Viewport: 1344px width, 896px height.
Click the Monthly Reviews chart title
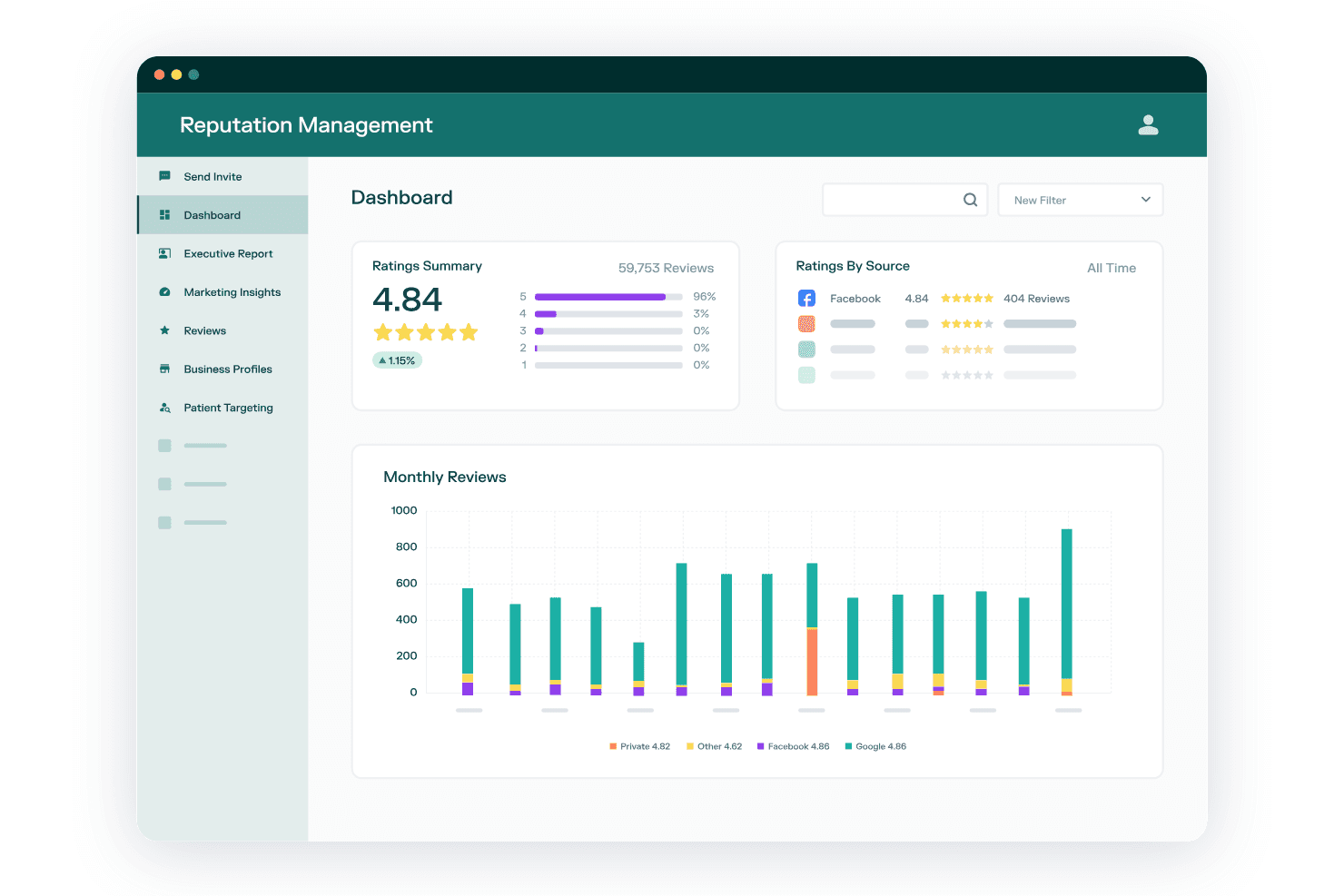[x=445, y=477]
